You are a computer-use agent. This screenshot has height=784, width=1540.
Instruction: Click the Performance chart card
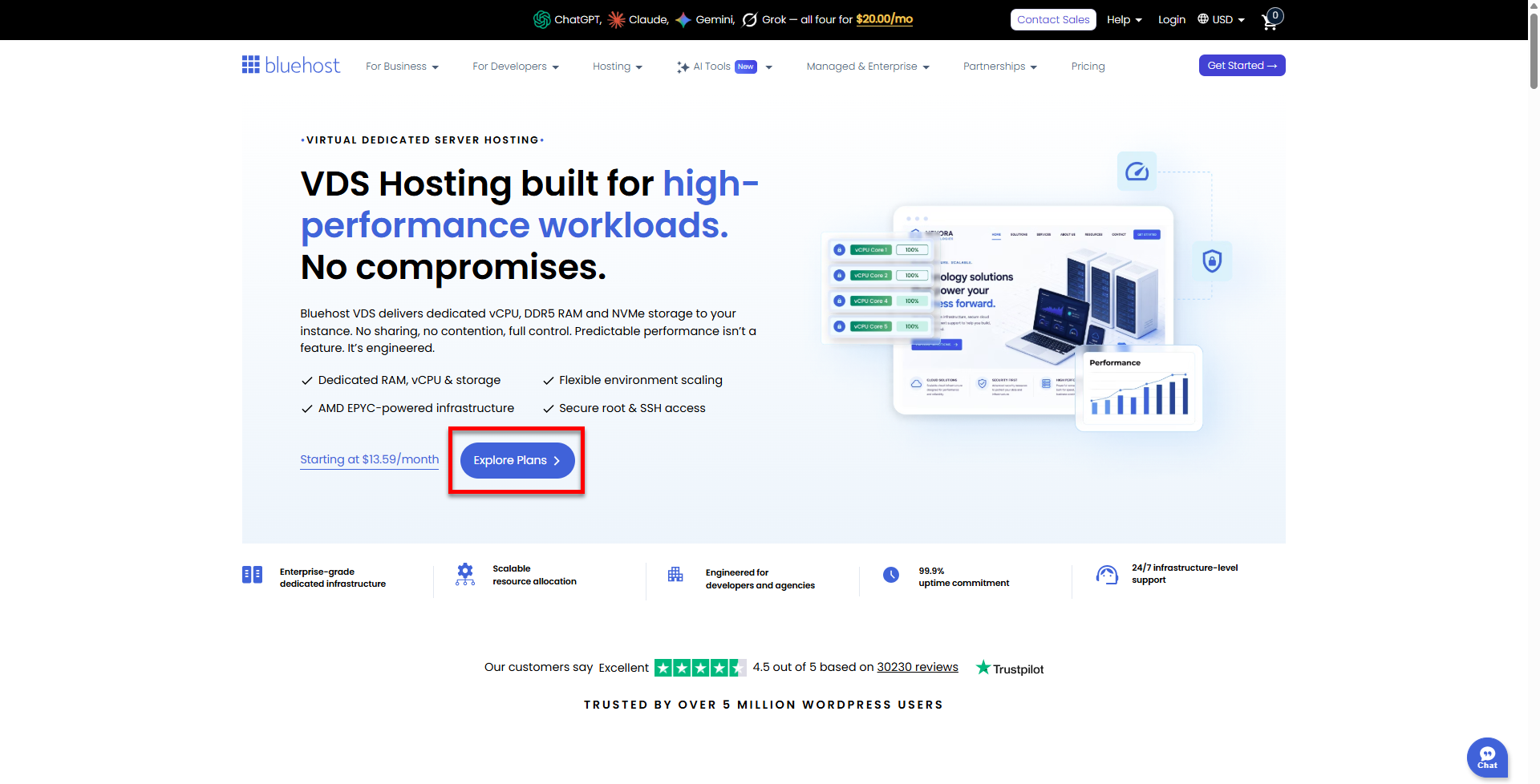[x=1139, y=388]
